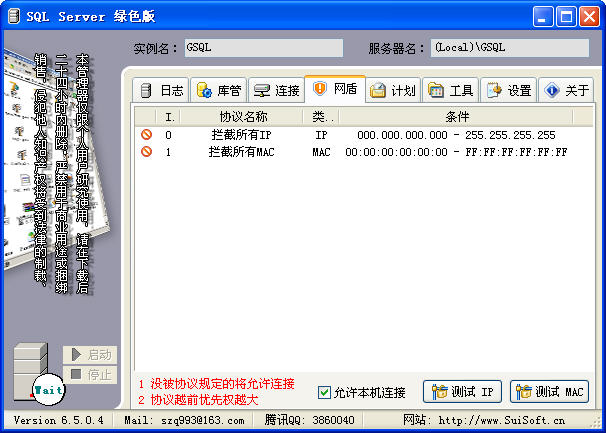Click the block icon of rule 0
This screenshot has height=433, width=606.
(x=146, y=134)
